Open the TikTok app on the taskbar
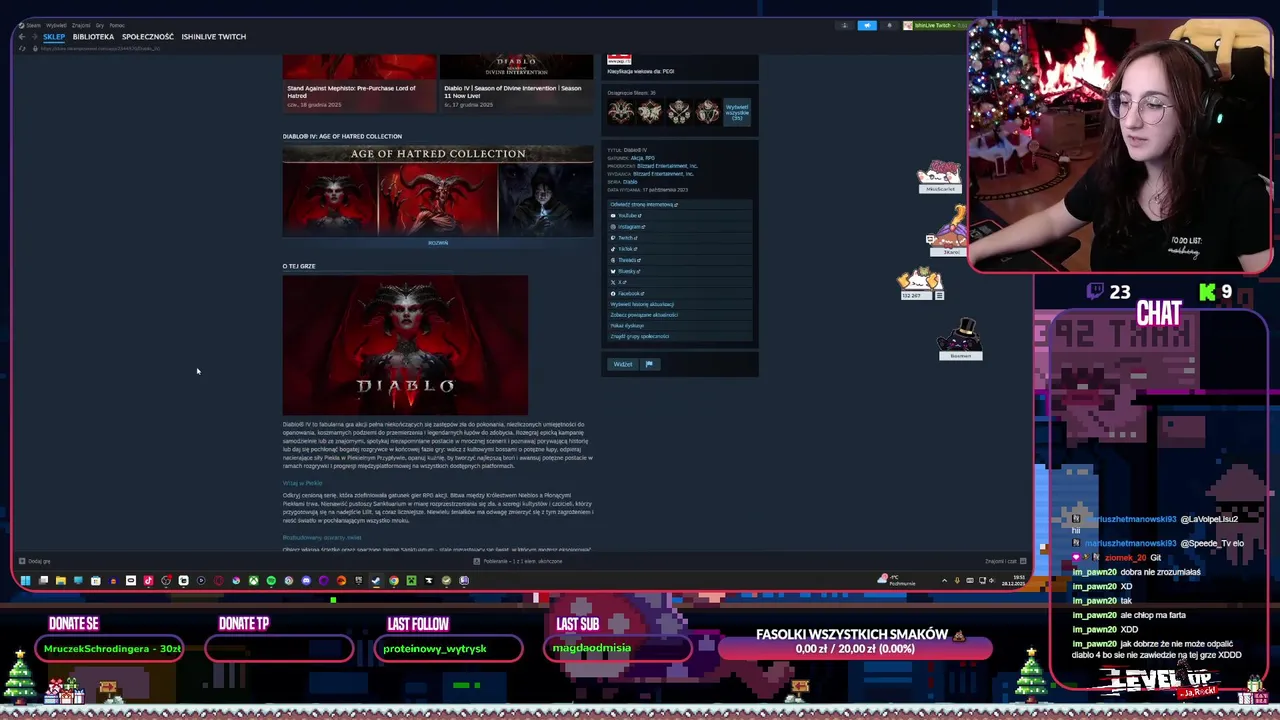Viewport: 1280px width, 720px height. pyautogui.click(x=148, y=580)
